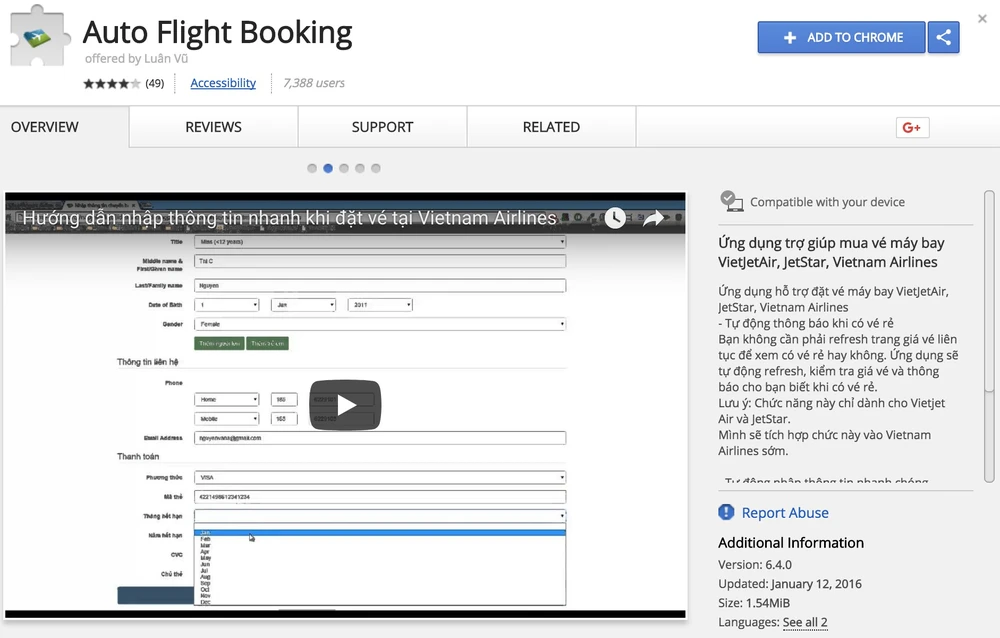Open the OVERVIEW tab
The image size is (1000, 638).
(45, 127)
